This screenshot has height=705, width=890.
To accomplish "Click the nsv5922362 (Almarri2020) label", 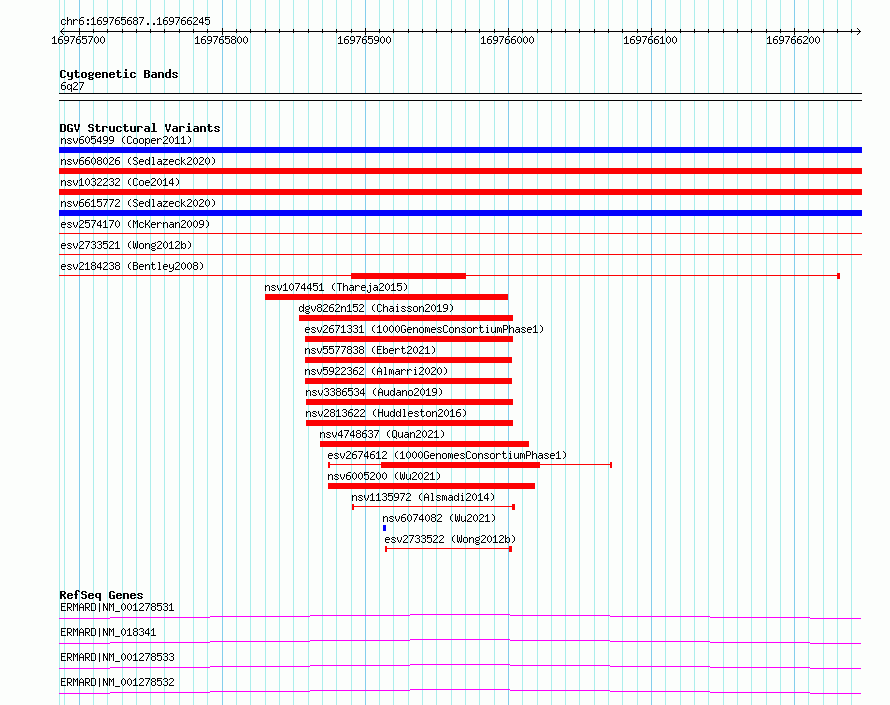I will point(376,371).
